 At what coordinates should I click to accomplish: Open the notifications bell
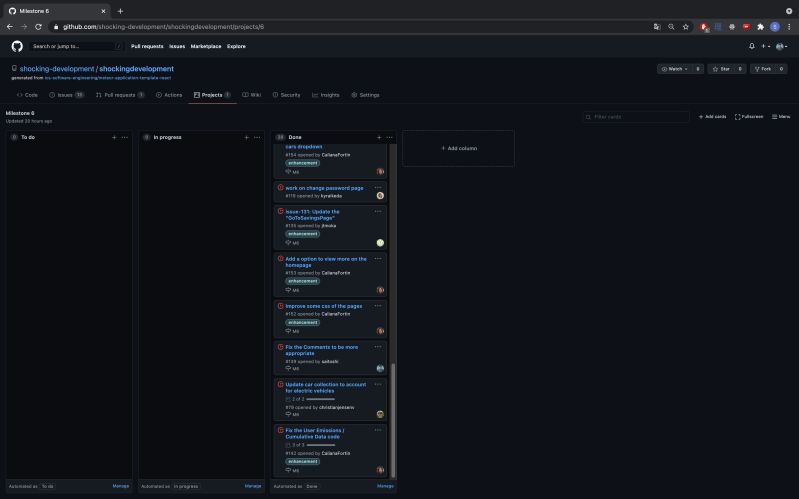coord(752,46)
